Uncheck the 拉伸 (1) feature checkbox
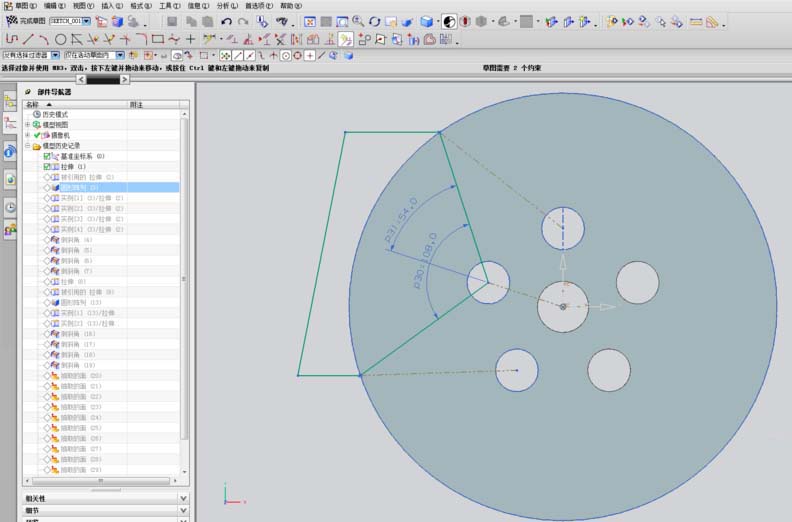 point(47,166)
